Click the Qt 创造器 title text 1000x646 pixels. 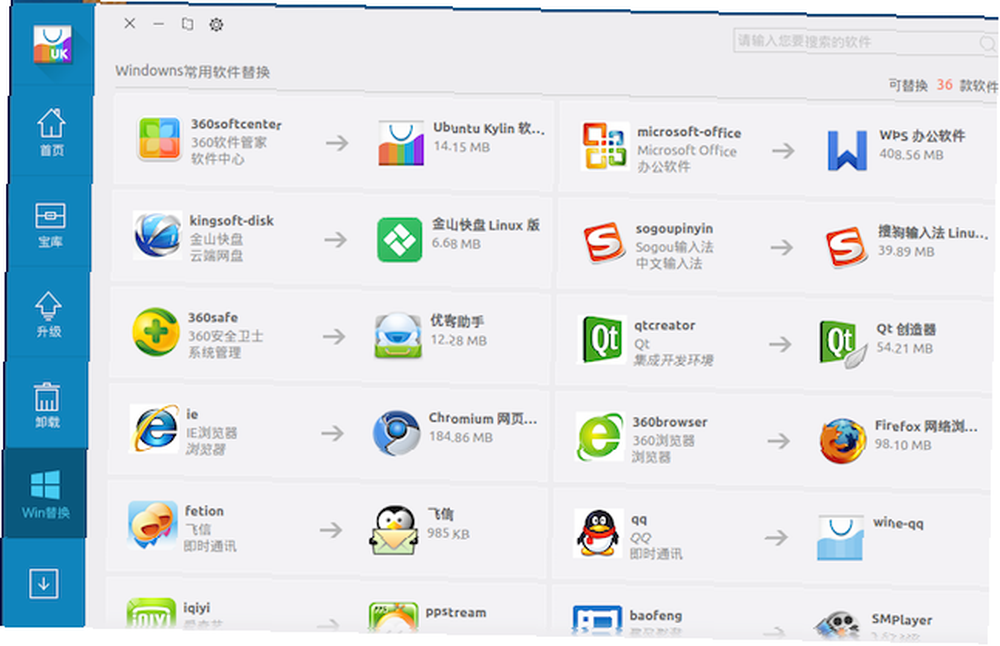906,329
